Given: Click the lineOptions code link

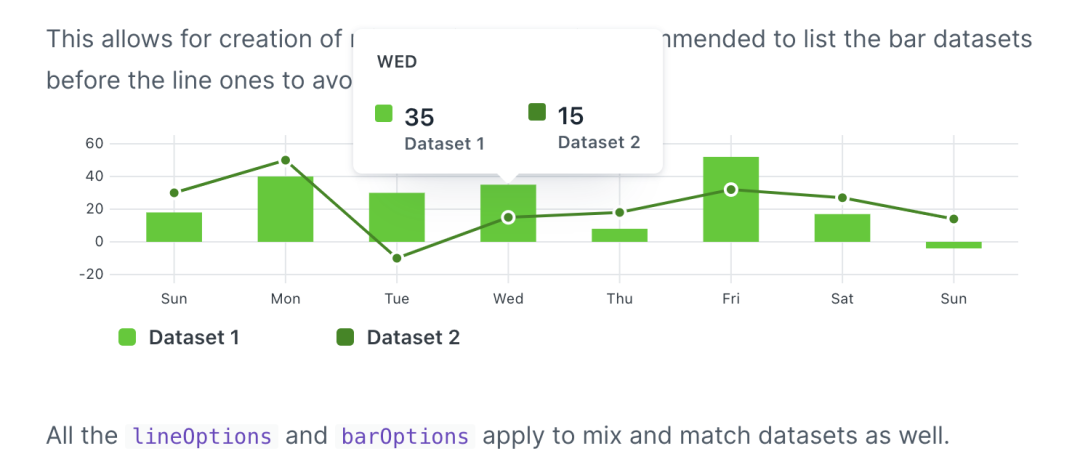Looking at the screenshot, I should (x=201, y=436).
